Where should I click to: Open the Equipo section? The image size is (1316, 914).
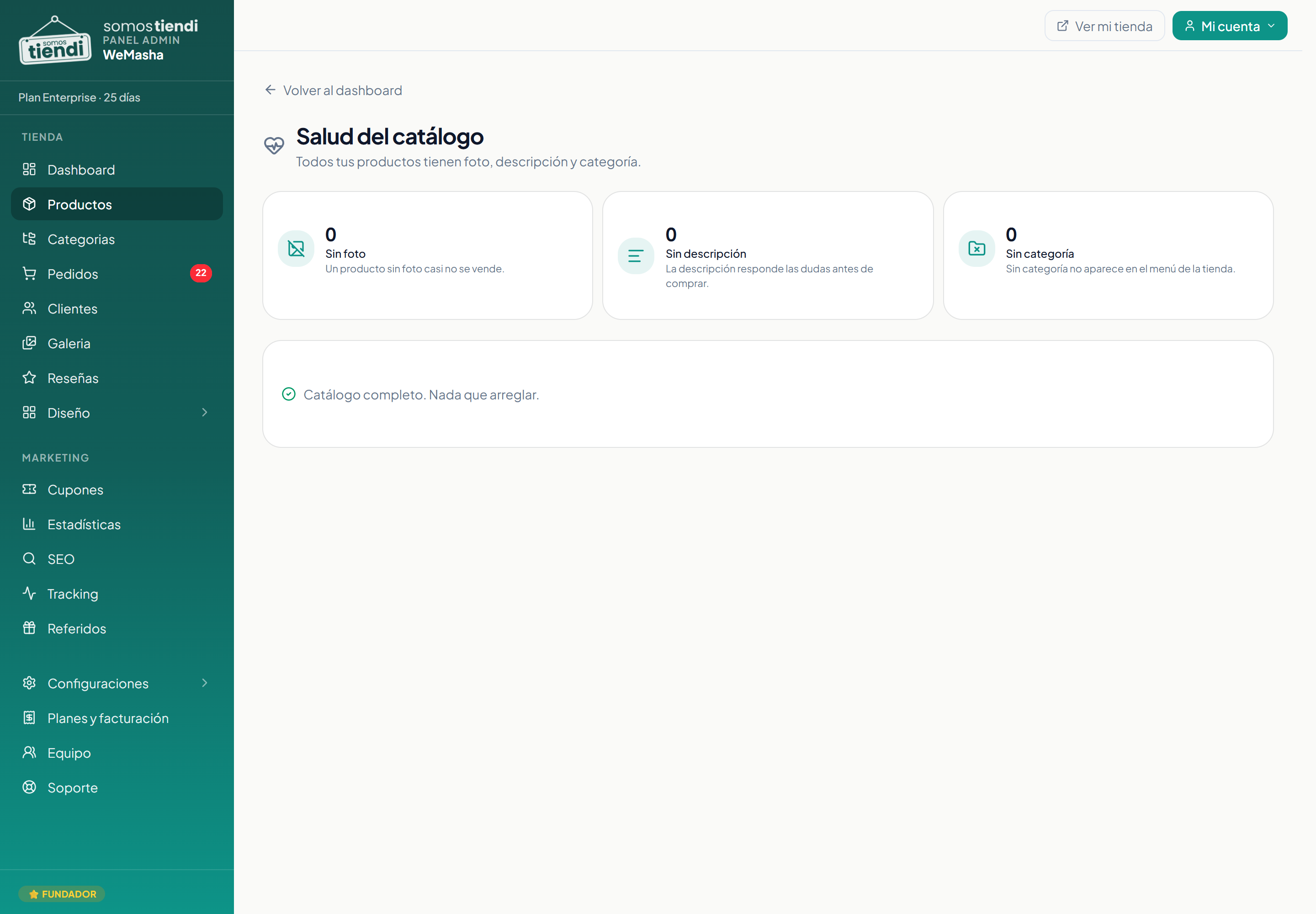pos(117,753)
